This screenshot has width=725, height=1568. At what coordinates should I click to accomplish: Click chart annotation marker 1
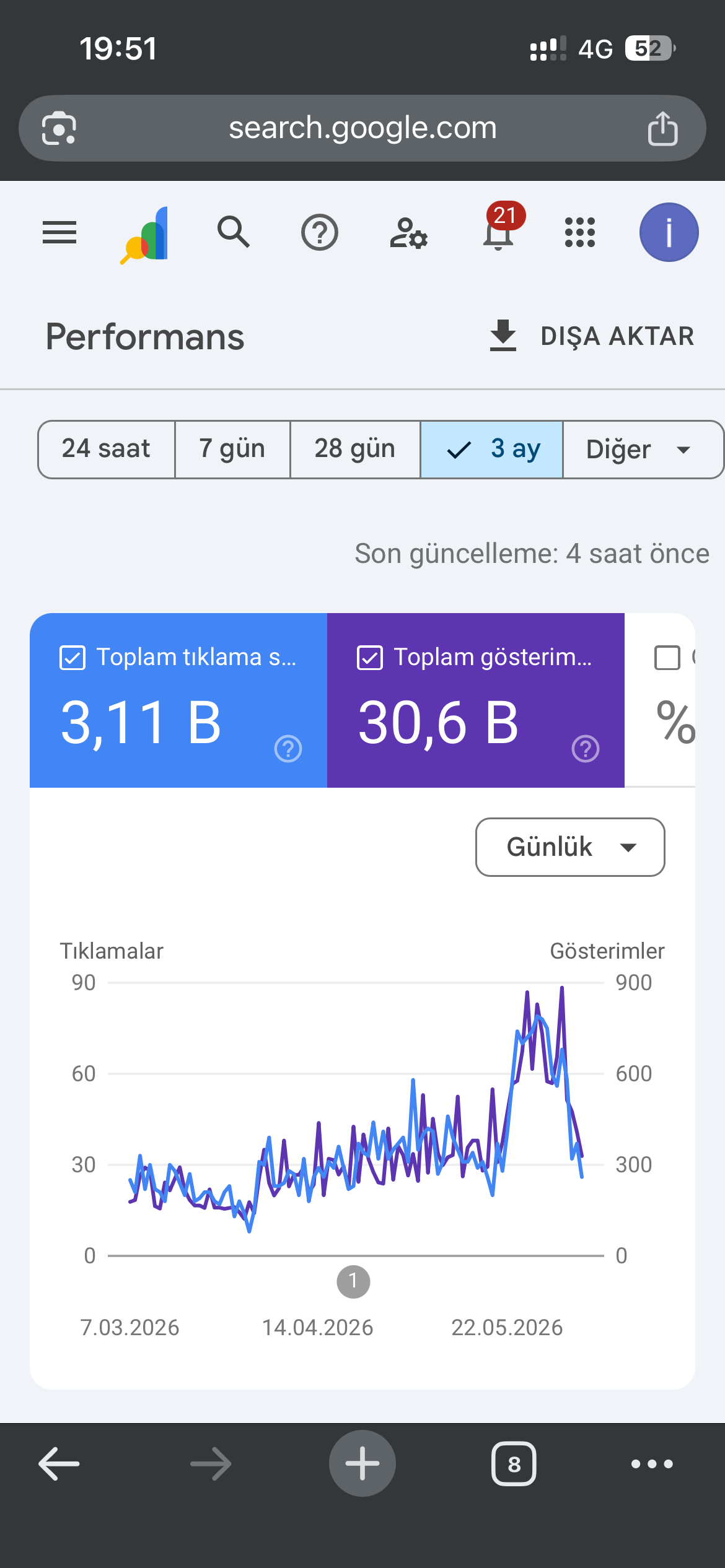tap(353, 1282)
